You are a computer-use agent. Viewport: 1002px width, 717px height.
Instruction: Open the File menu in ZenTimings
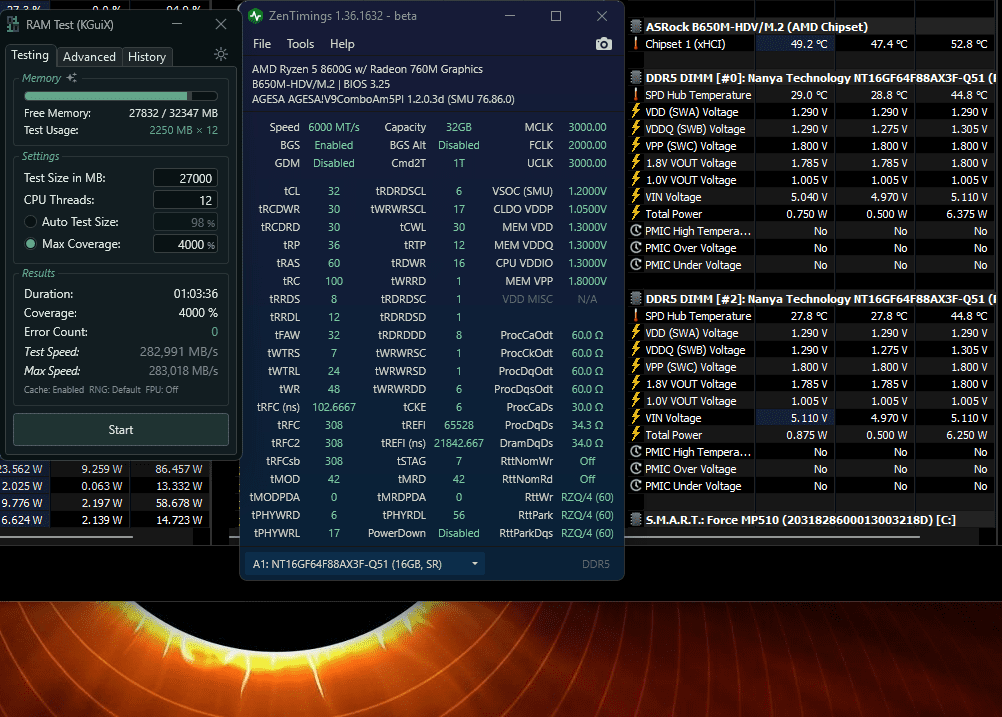(262, 44)
